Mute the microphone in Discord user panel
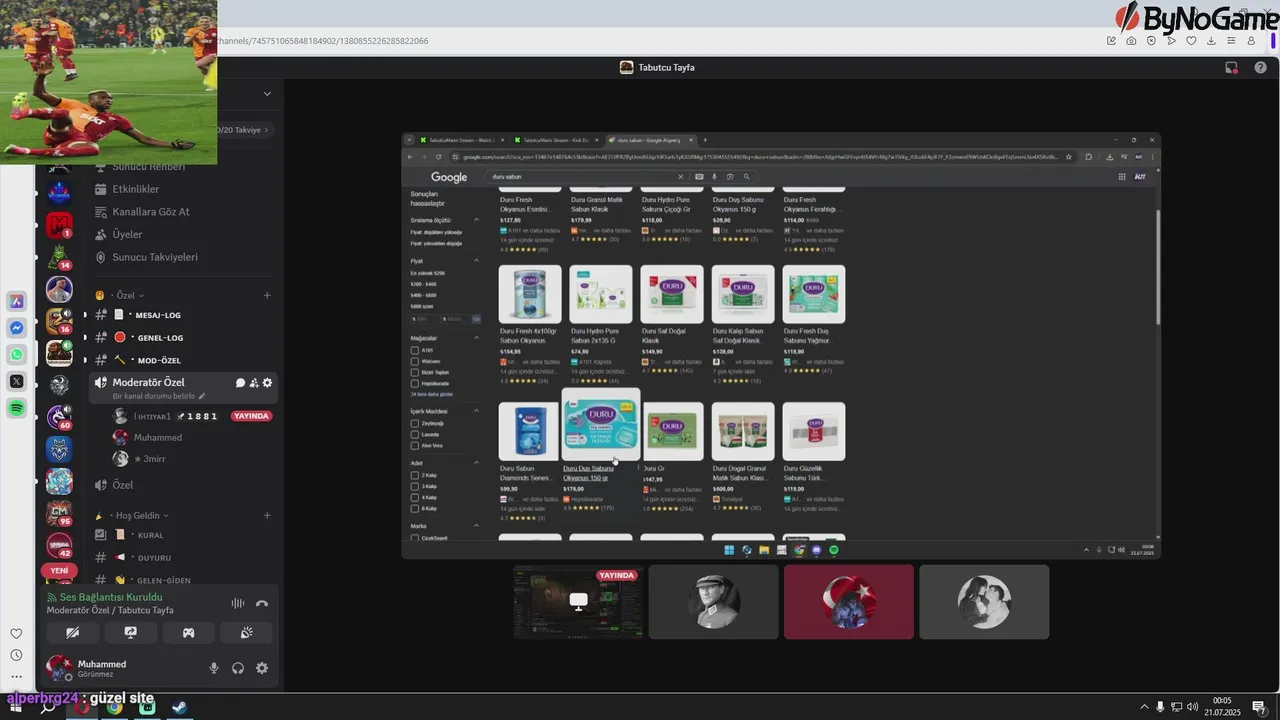 (213, 668)
